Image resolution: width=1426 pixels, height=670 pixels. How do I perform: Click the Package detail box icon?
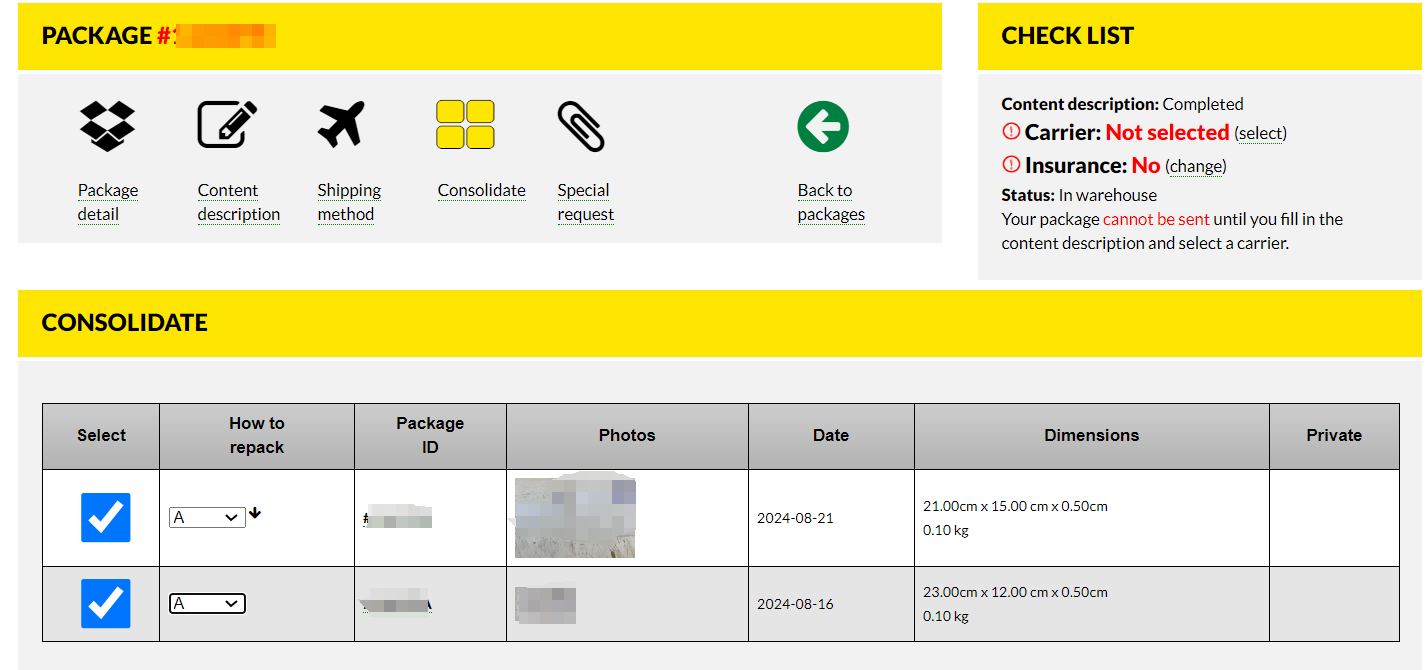(107, 126)
